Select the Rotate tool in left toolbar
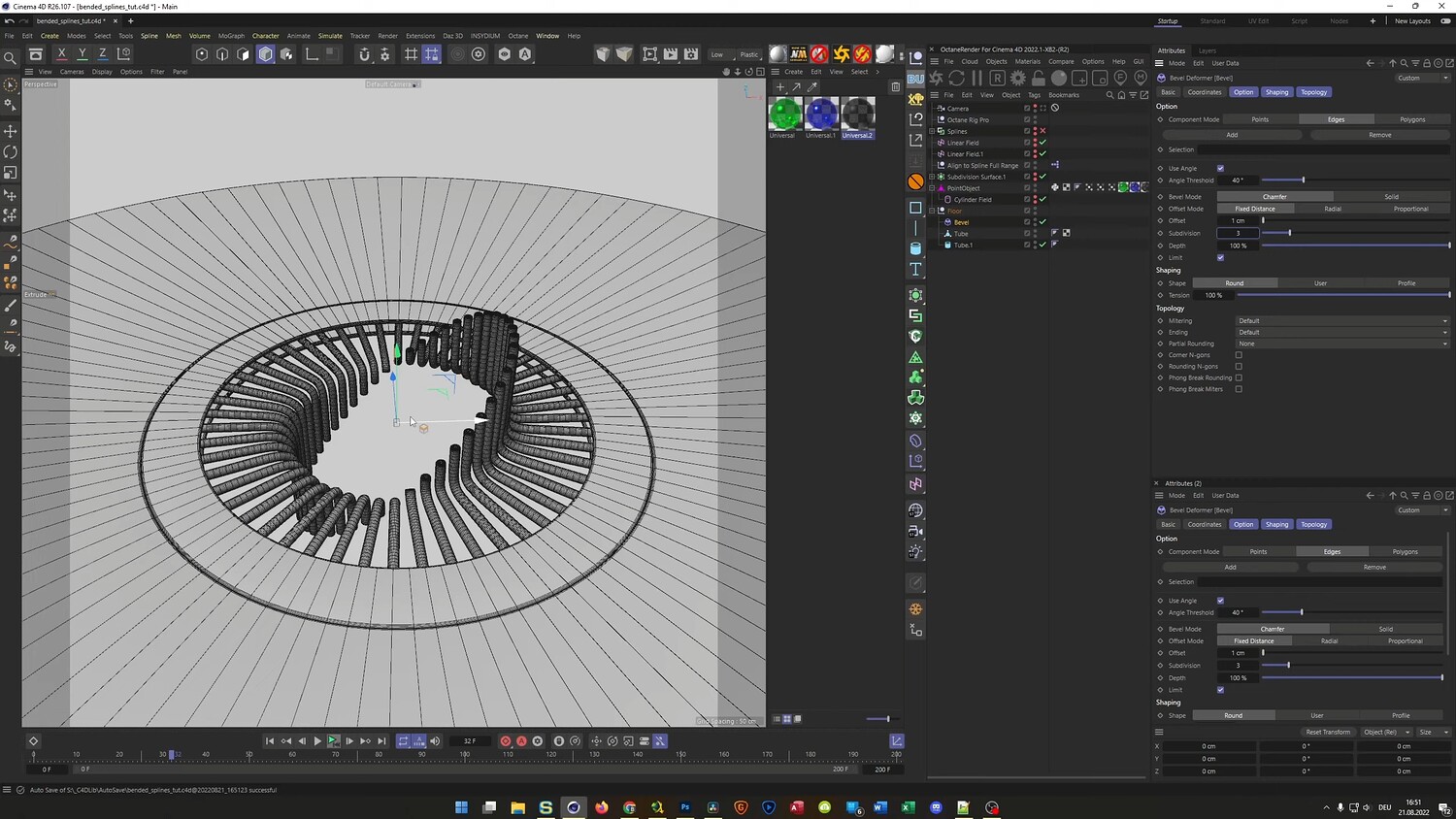The height and width of the screenshot is (819, 1456). pyautogui.click(x=11, y=152)
